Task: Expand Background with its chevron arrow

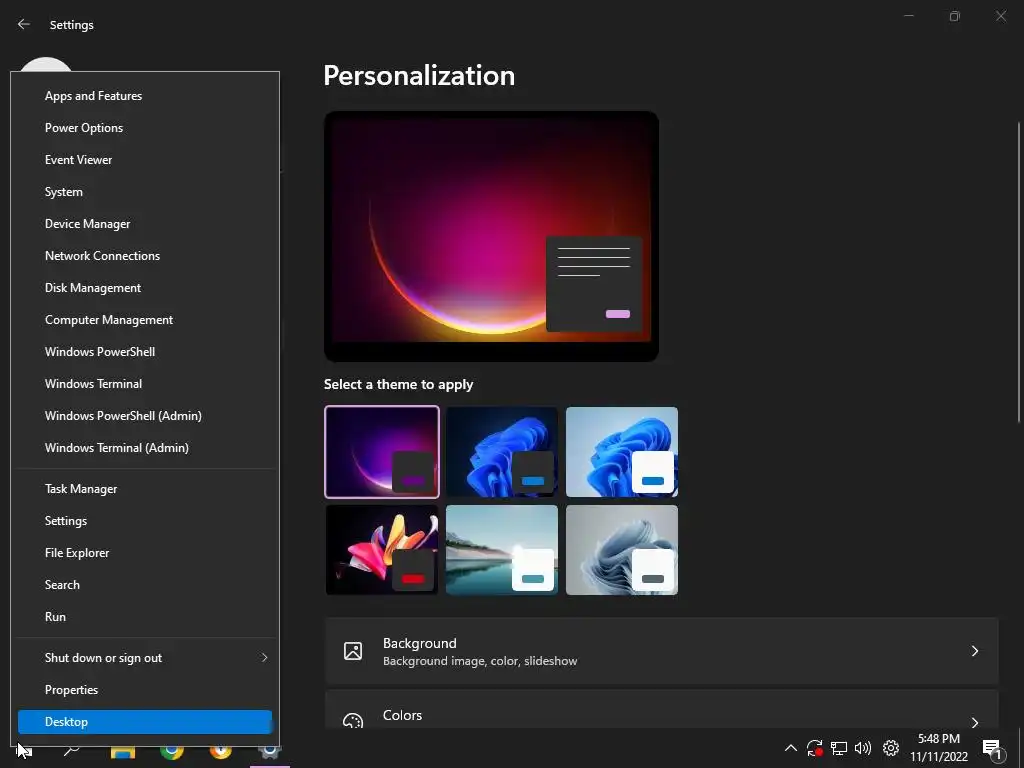Action: (974, 651)
